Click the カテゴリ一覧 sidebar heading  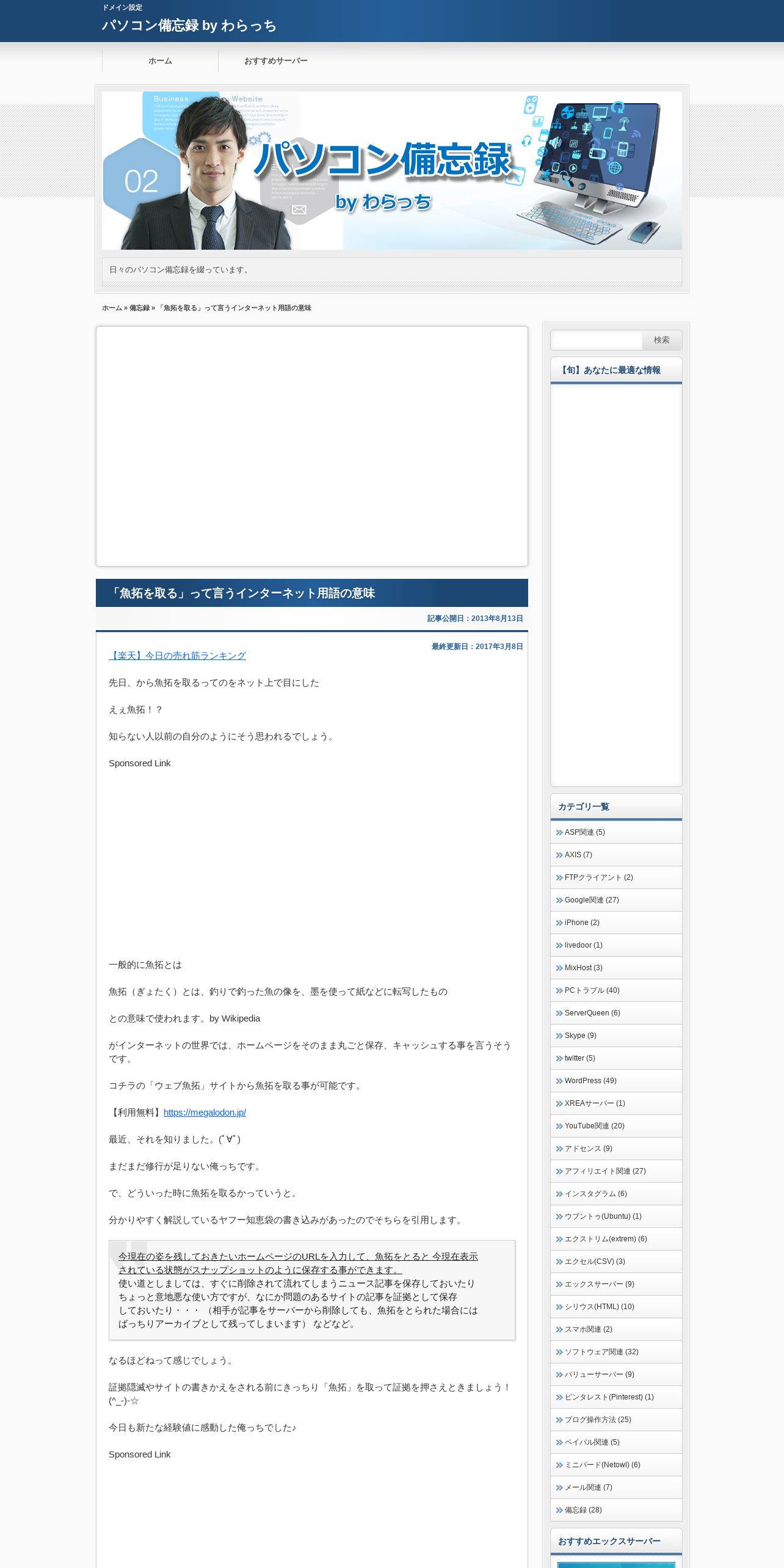pos(584,807)
